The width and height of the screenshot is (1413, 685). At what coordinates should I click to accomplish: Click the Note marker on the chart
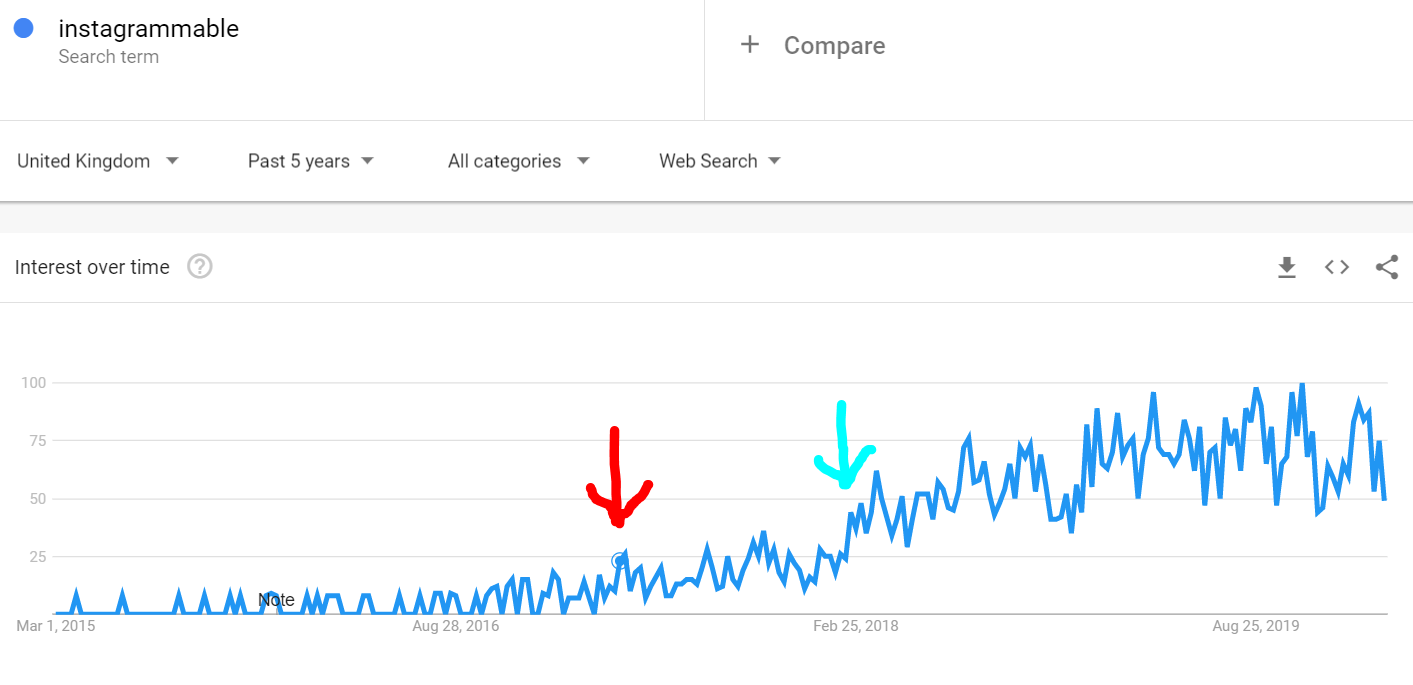click(x=276, y=600)
